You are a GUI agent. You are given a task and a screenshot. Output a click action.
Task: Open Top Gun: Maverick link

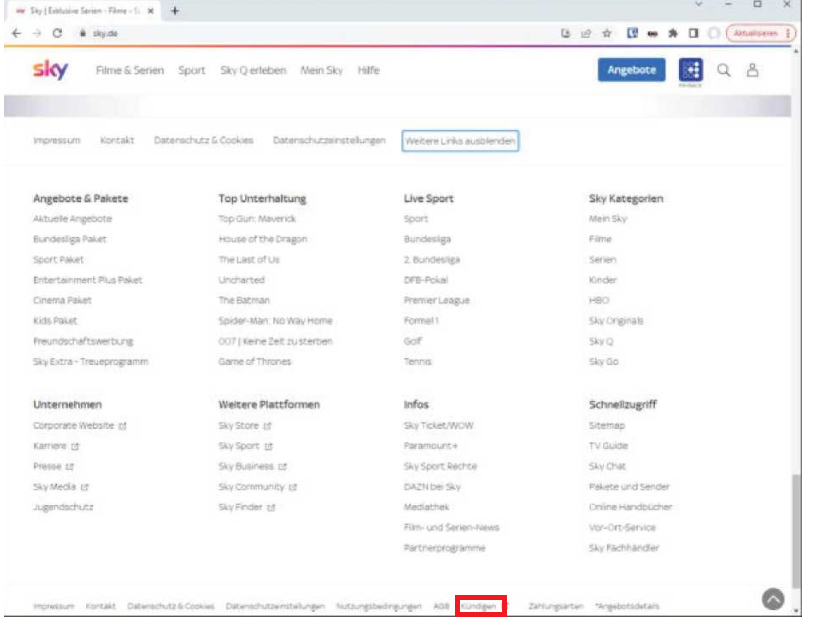(x=257, y=218)
